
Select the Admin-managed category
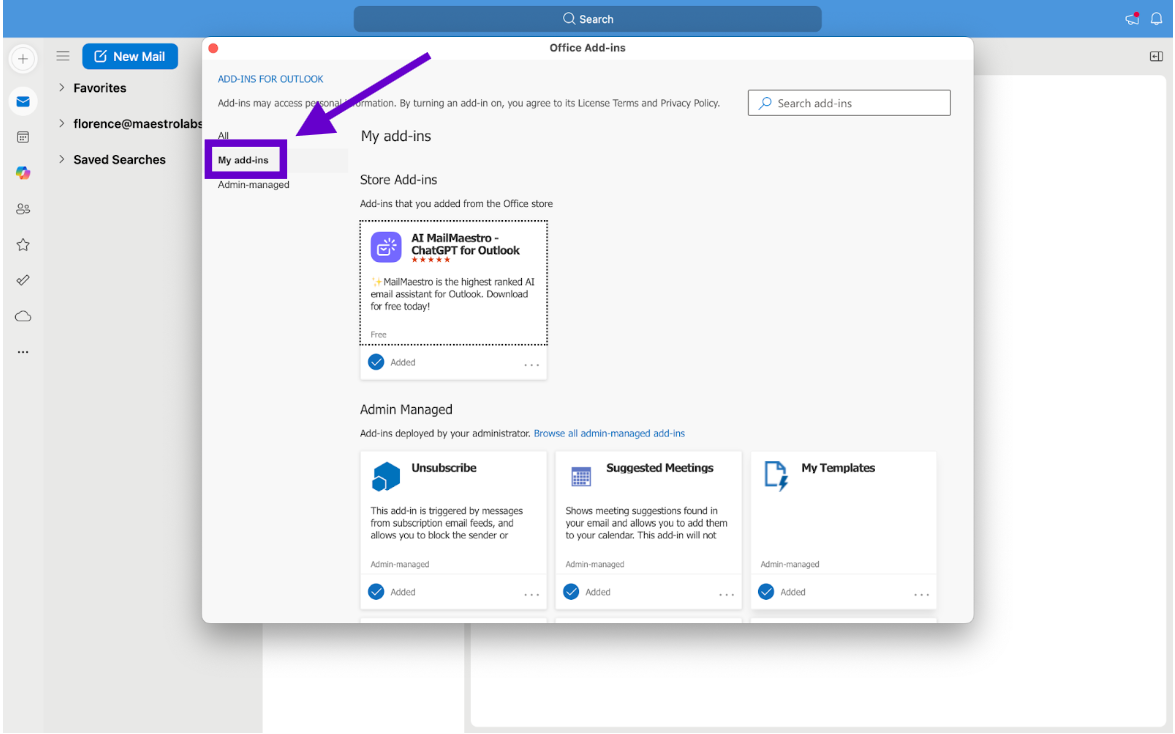(x=253, y=184)
